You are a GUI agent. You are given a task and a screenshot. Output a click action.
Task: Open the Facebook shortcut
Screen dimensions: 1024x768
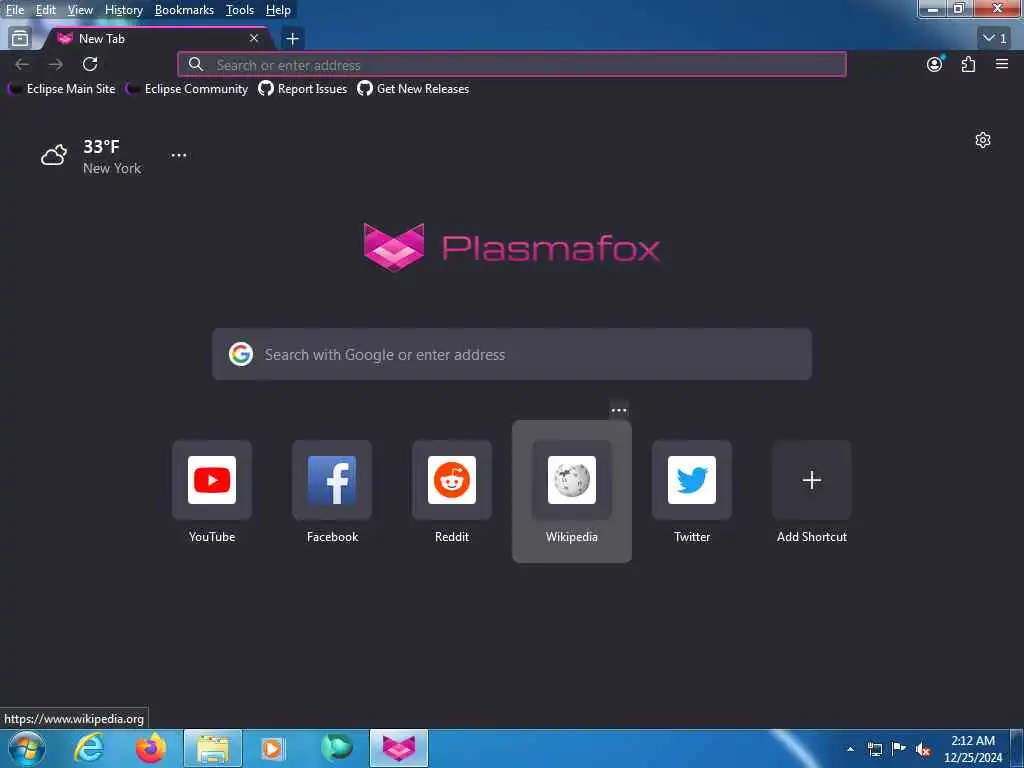332,492
